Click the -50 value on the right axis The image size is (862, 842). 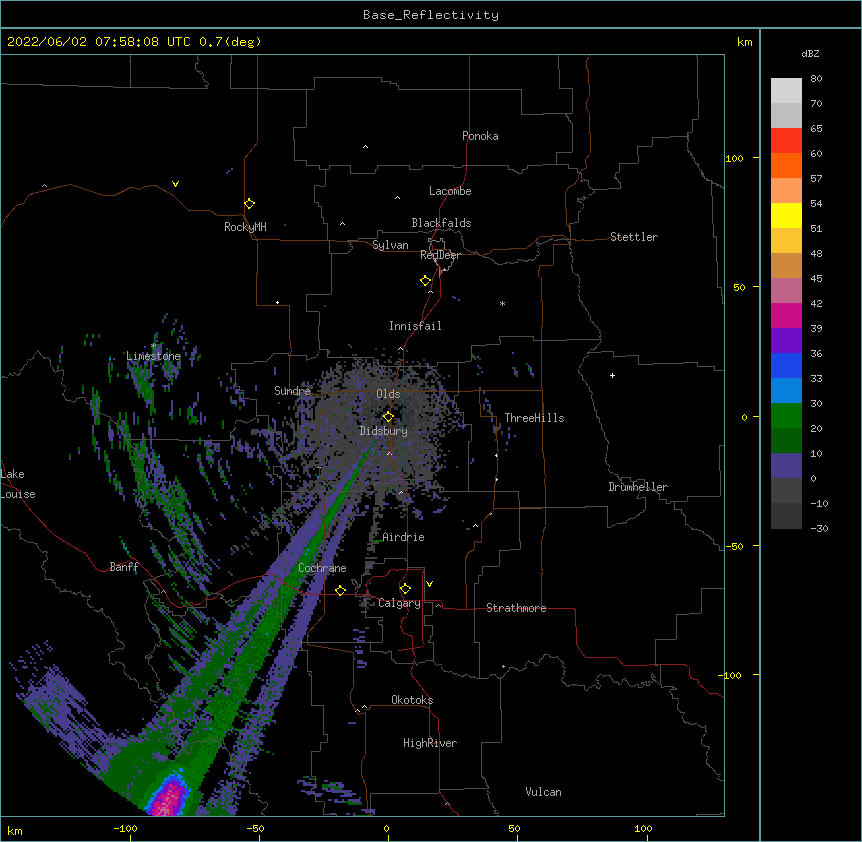(x=734, y=546)
